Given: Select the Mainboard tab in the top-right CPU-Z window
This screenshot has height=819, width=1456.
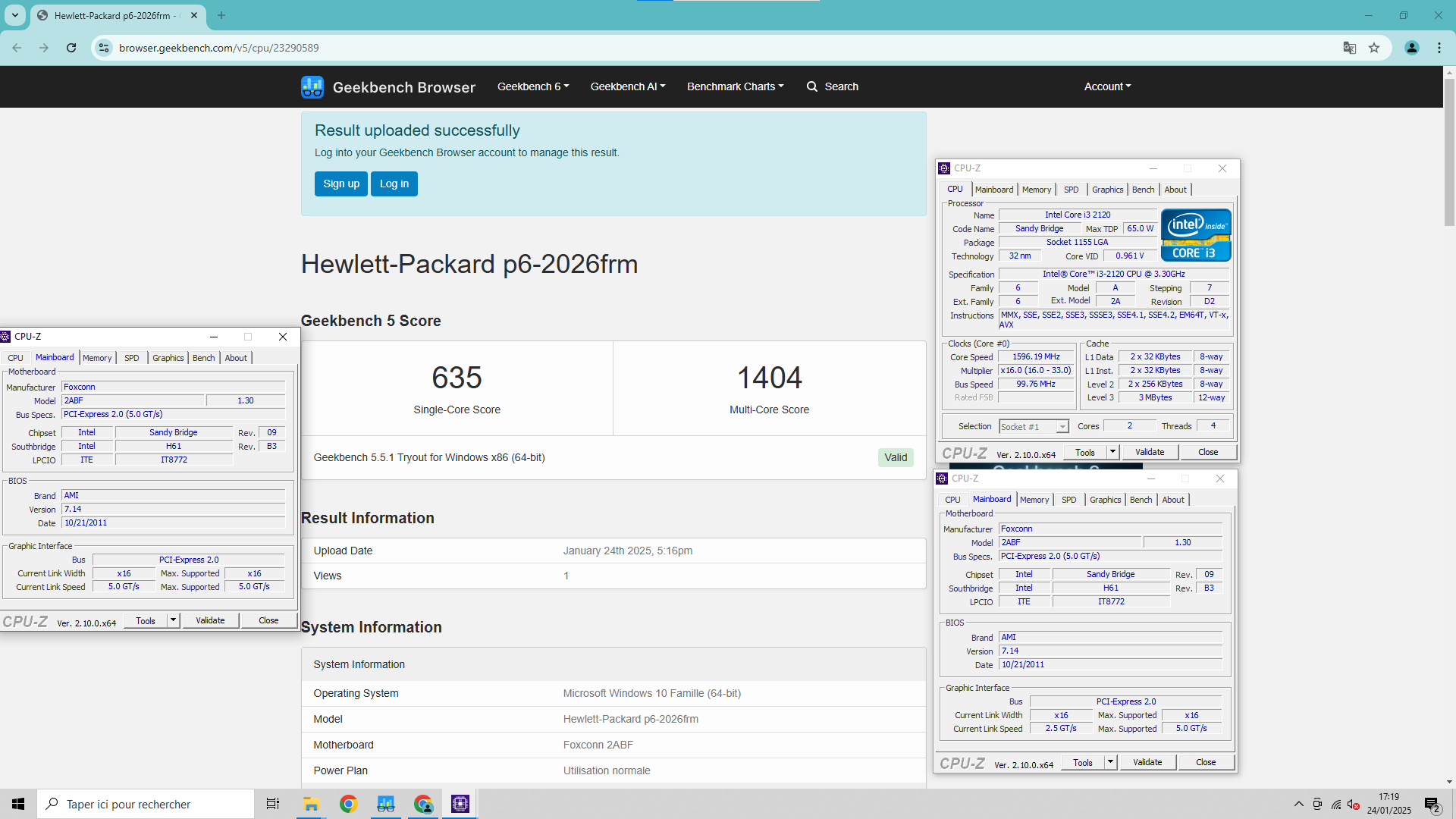Looking at the screenshot, I should 993,190.
